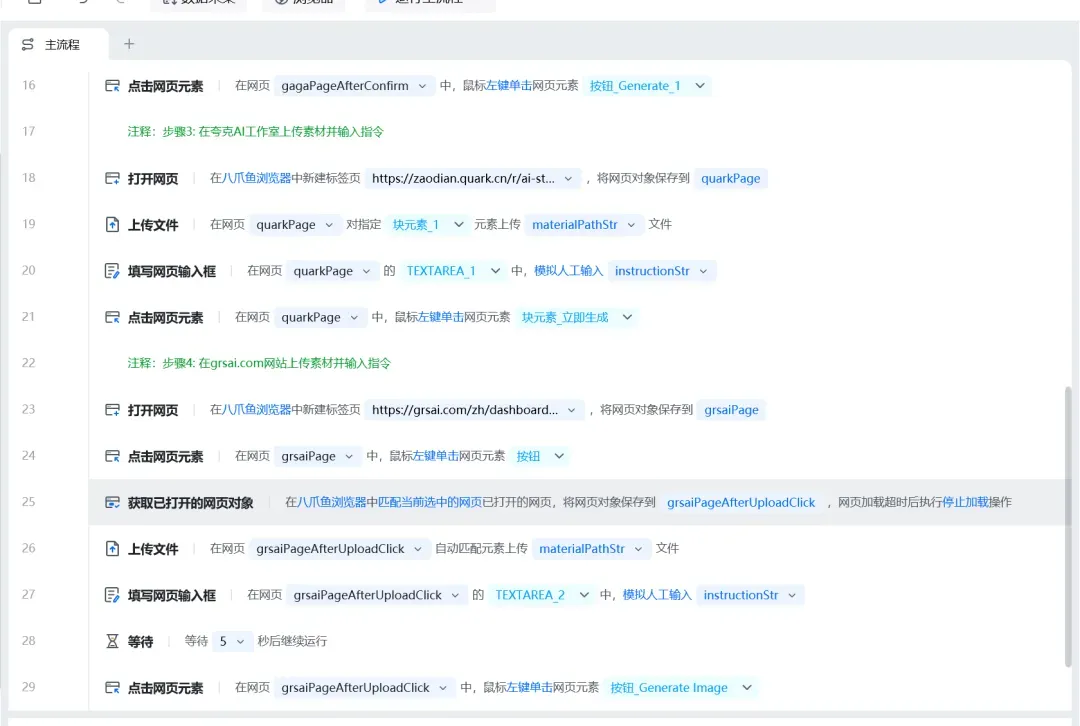
Task: Click the 左键单击 link on line 21
Action: click(x=440, y=317)
